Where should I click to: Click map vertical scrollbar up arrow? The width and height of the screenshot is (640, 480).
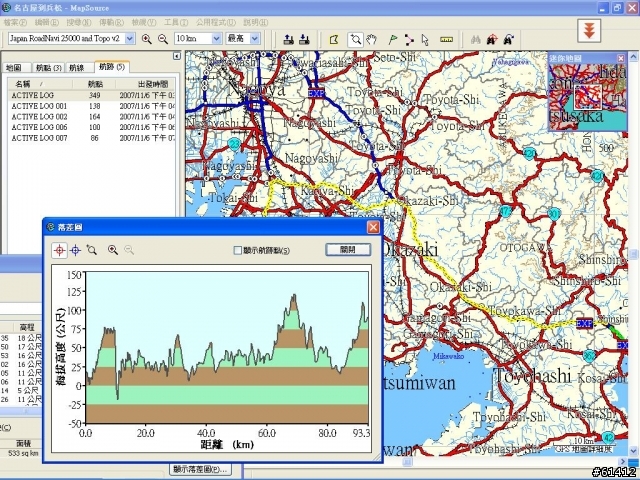pyautogui.click(x=633, y=56)
